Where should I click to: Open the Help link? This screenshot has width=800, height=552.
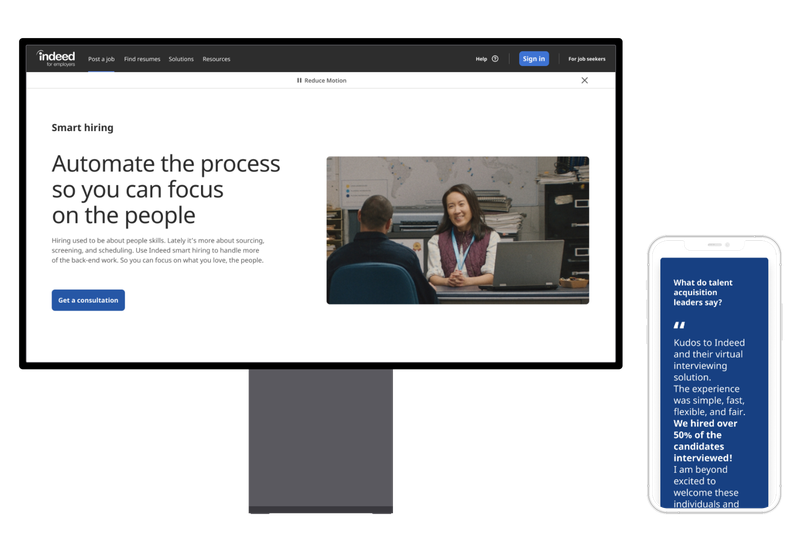[481, 59]
